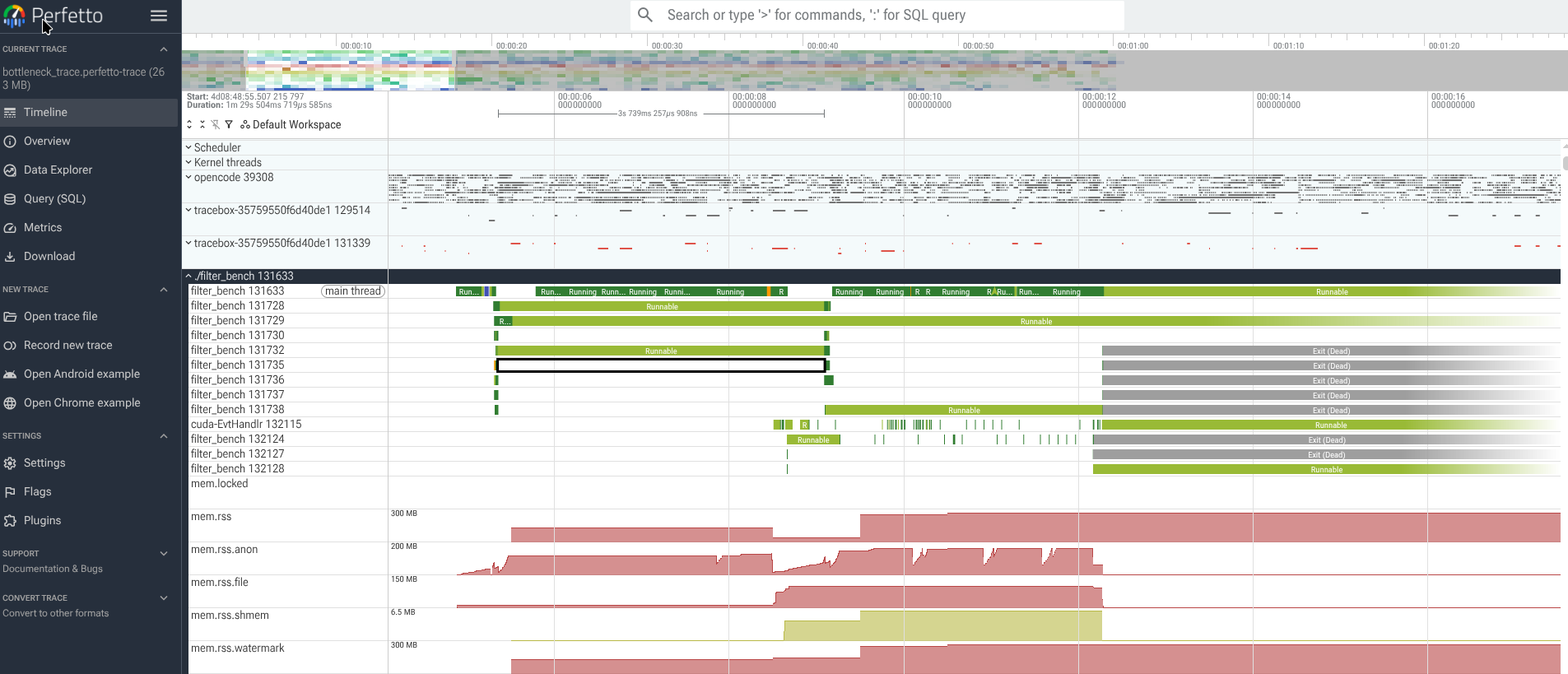This screenshot has width=1568, height=674.
Task: Click the Open Android example entry
Action: click(x=89, y=374)
